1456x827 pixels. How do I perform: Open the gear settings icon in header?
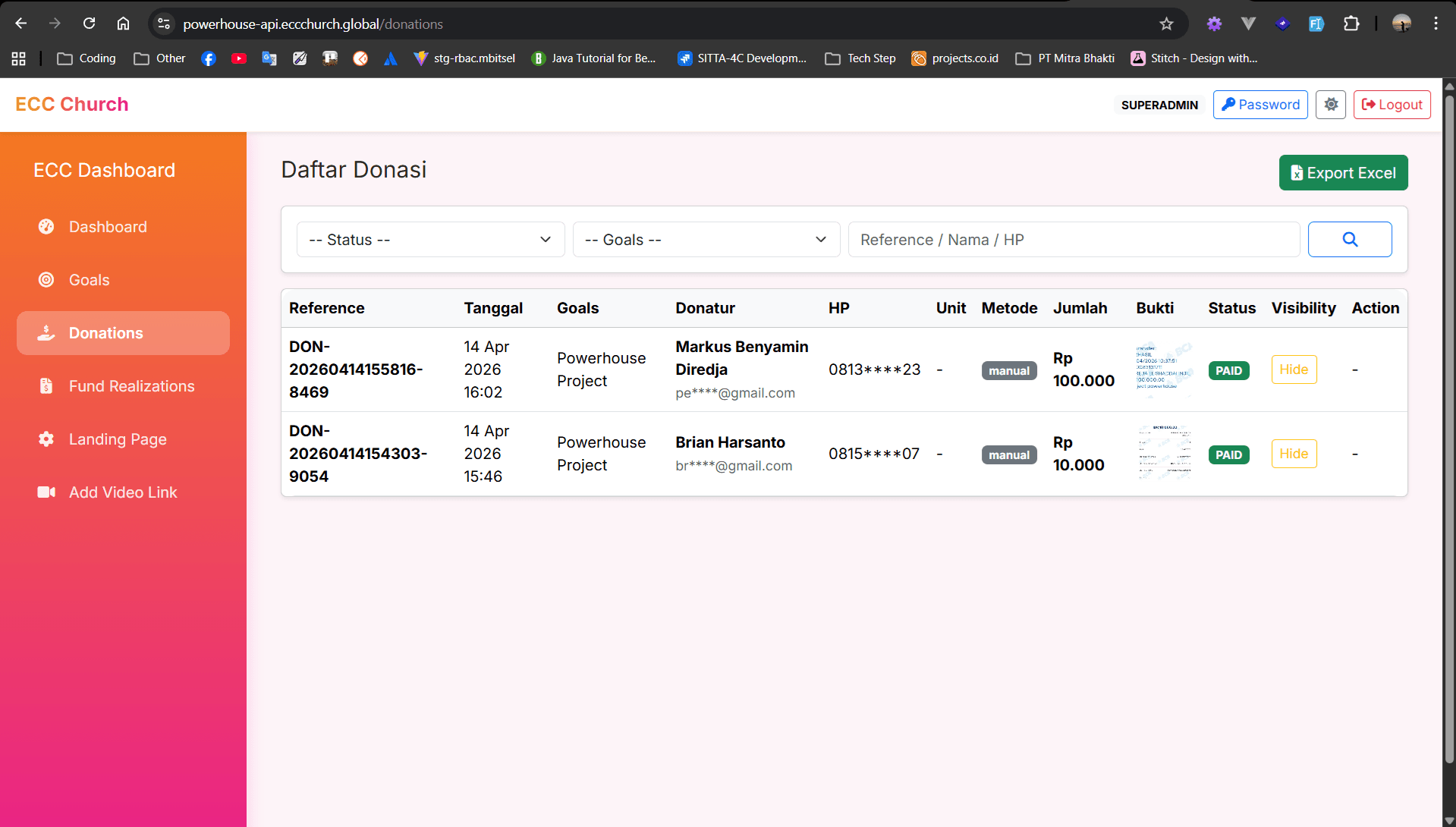tap(1331, 105)
